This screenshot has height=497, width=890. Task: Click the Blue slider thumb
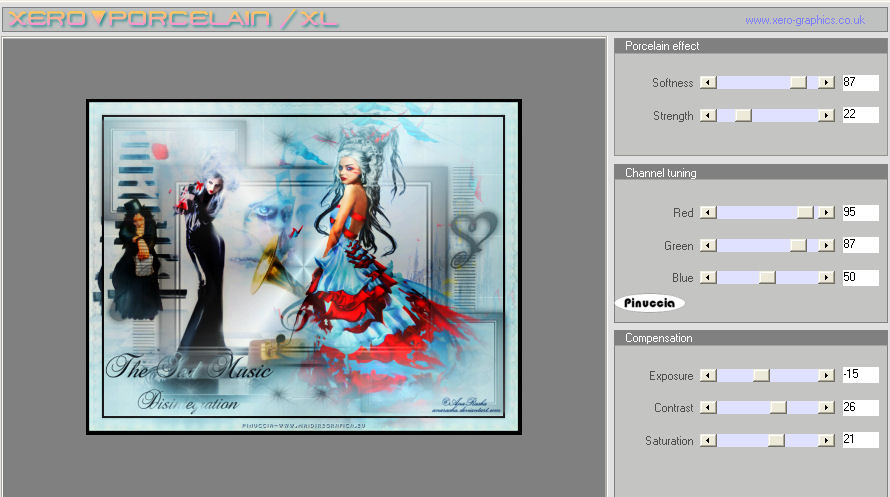(x=767, y=277)
